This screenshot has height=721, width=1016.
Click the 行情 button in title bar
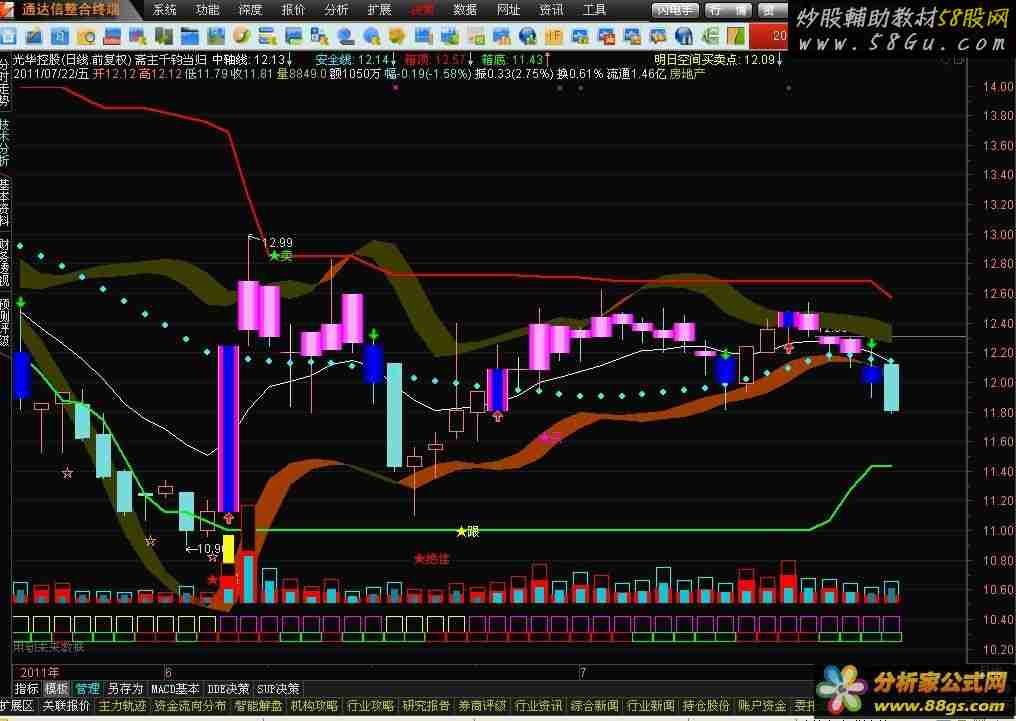pos(728,10)
